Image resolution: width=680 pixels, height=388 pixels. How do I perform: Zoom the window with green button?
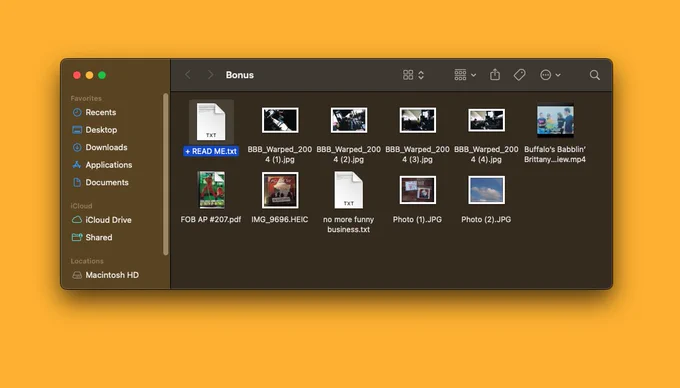(102, 75)
